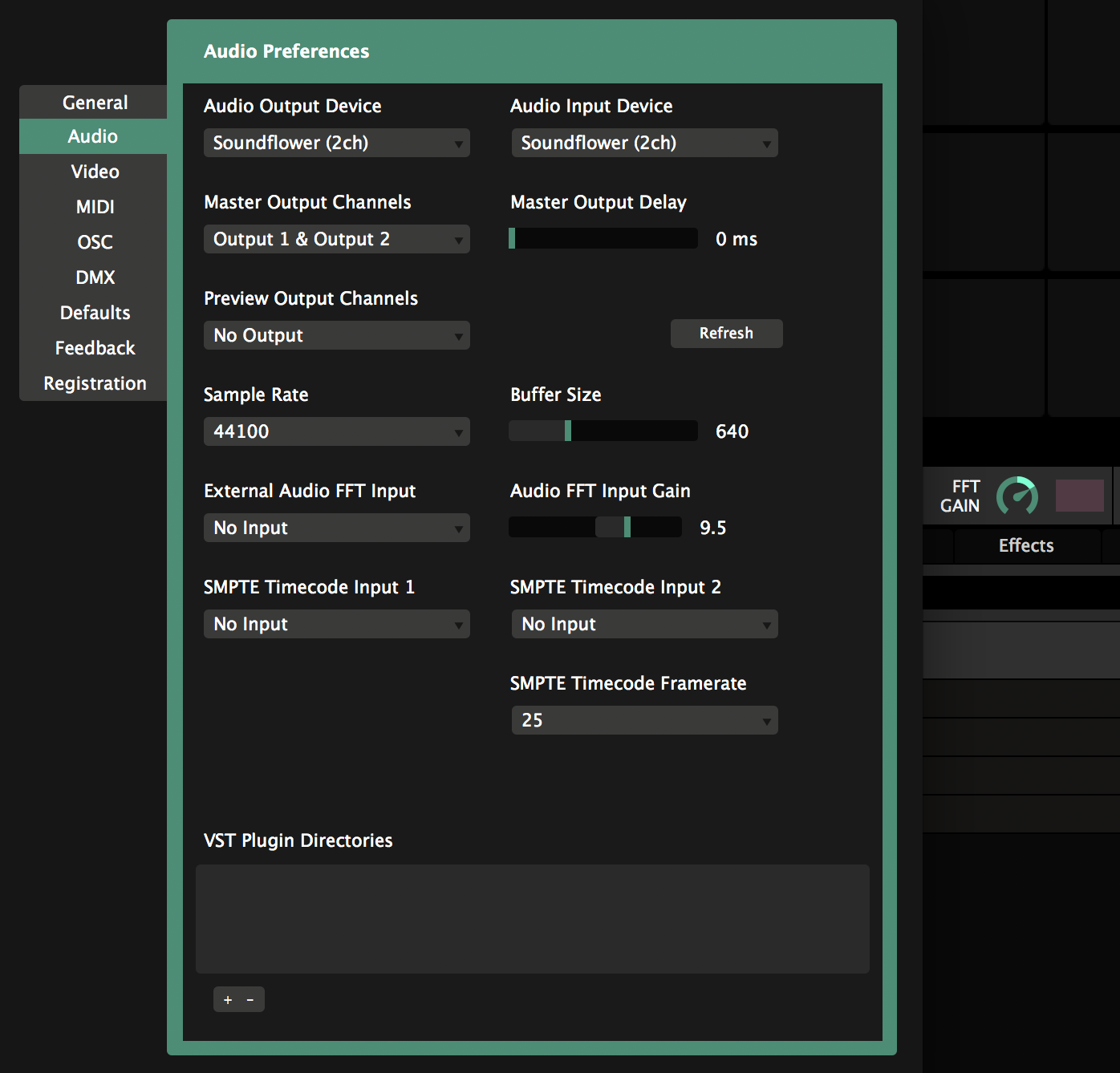Switch to the General preferences tab

95,103
